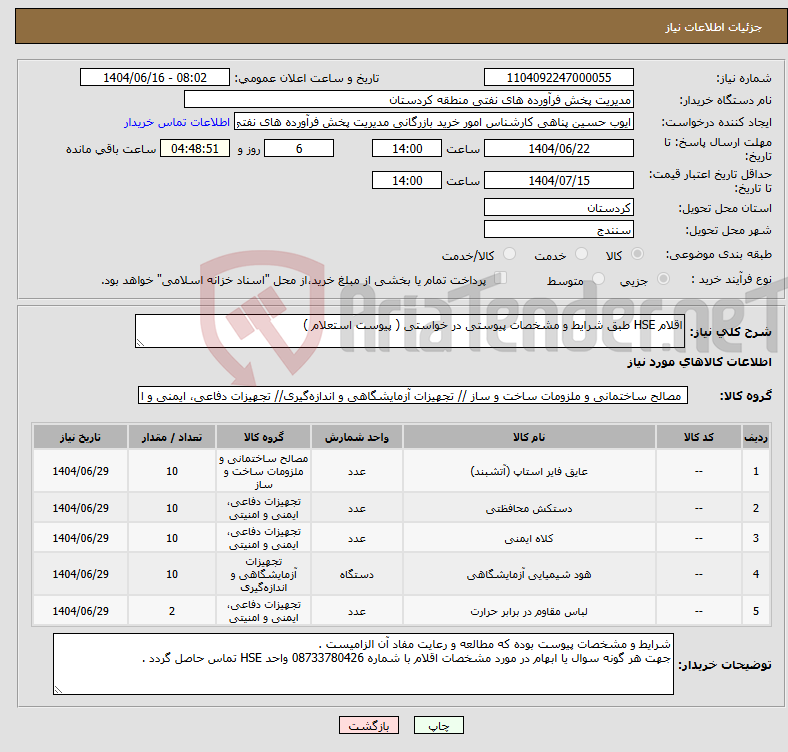Click the delivery city field سنندج

point(558,229)
